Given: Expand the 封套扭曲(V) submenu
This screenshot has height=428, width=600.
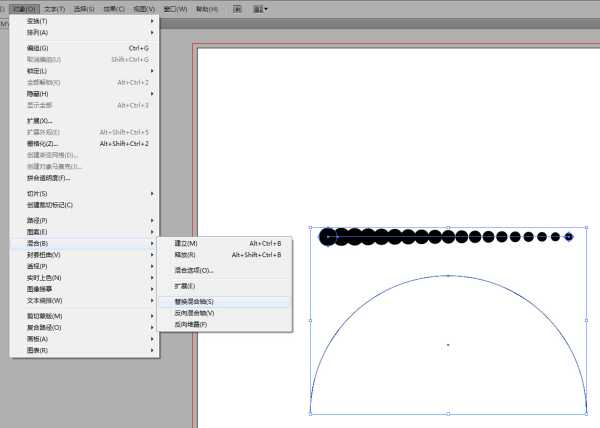Looking at the screenshot, I should [x=44, y=254].
